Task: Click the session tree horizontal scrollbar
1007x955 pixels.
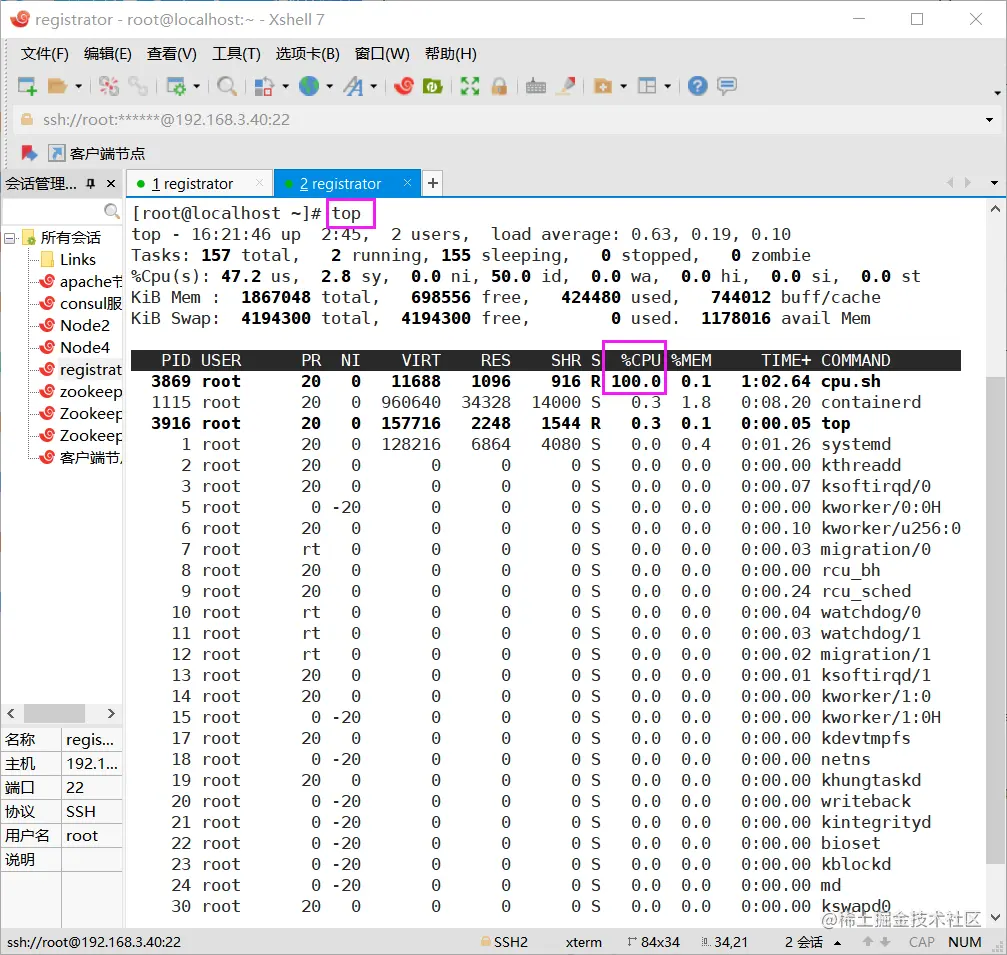Action: tap(55, 714)
